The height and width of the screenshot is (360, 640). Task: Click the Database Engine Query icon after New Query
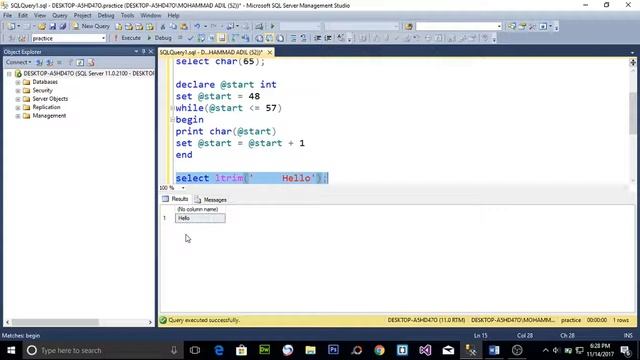click(118, 27)
